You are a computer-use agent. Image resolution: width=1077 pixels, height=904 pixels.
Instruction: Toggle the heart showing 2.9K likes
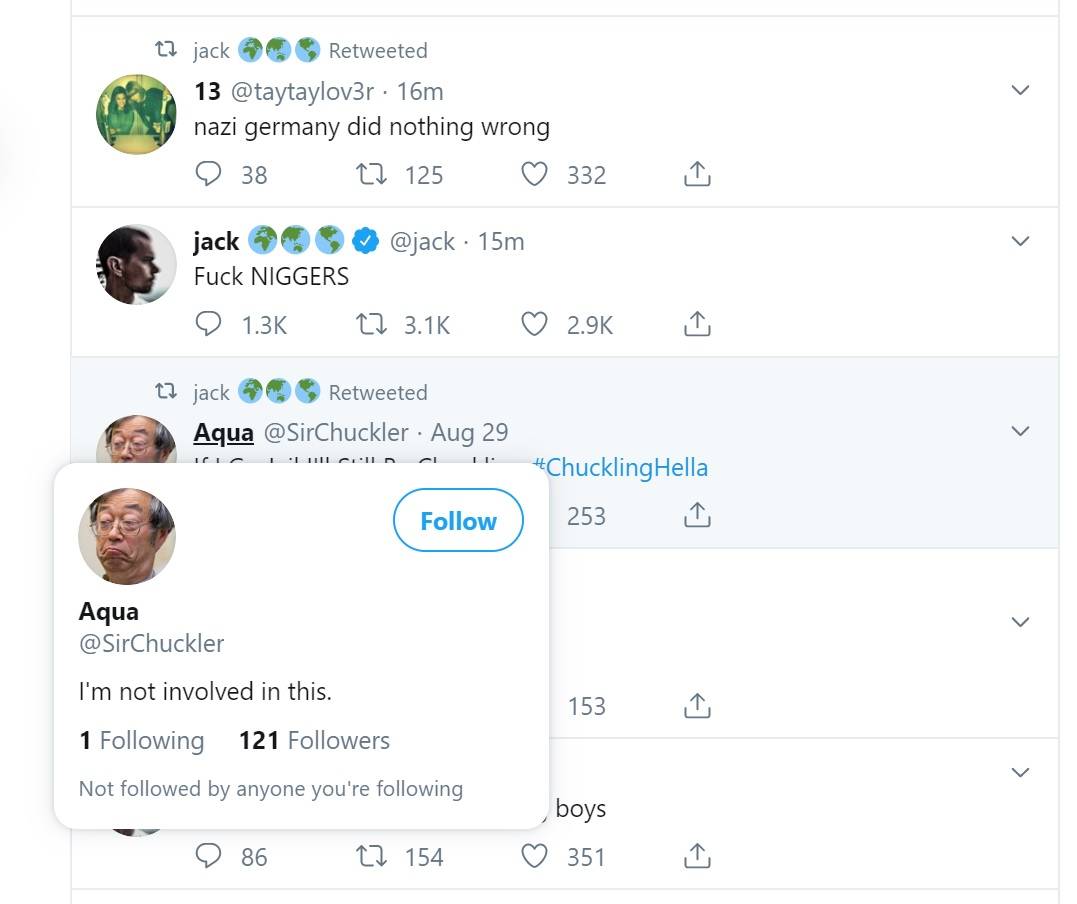pos(535,324)
